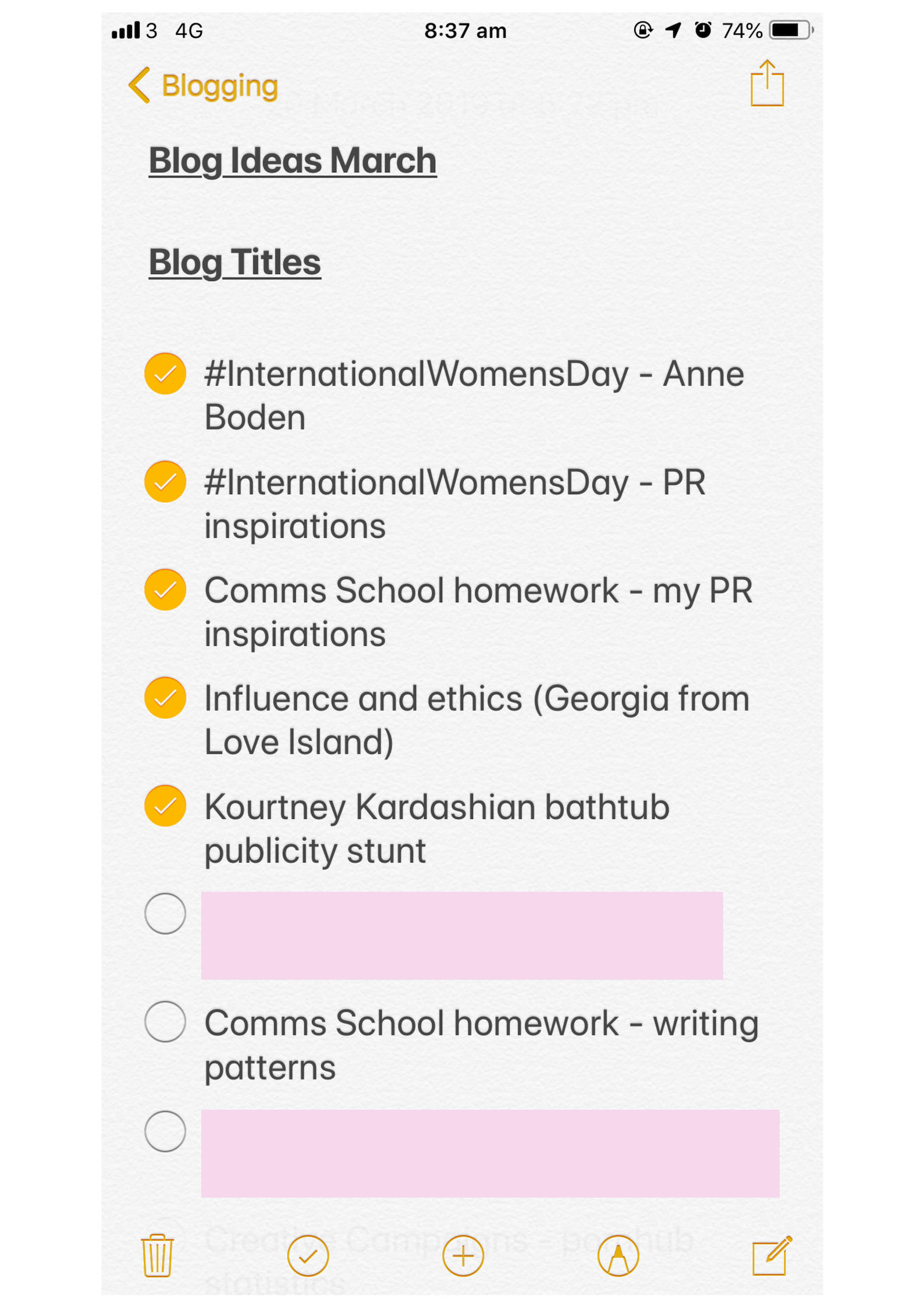Return to the Blogging folder

[x=219, y=86]
